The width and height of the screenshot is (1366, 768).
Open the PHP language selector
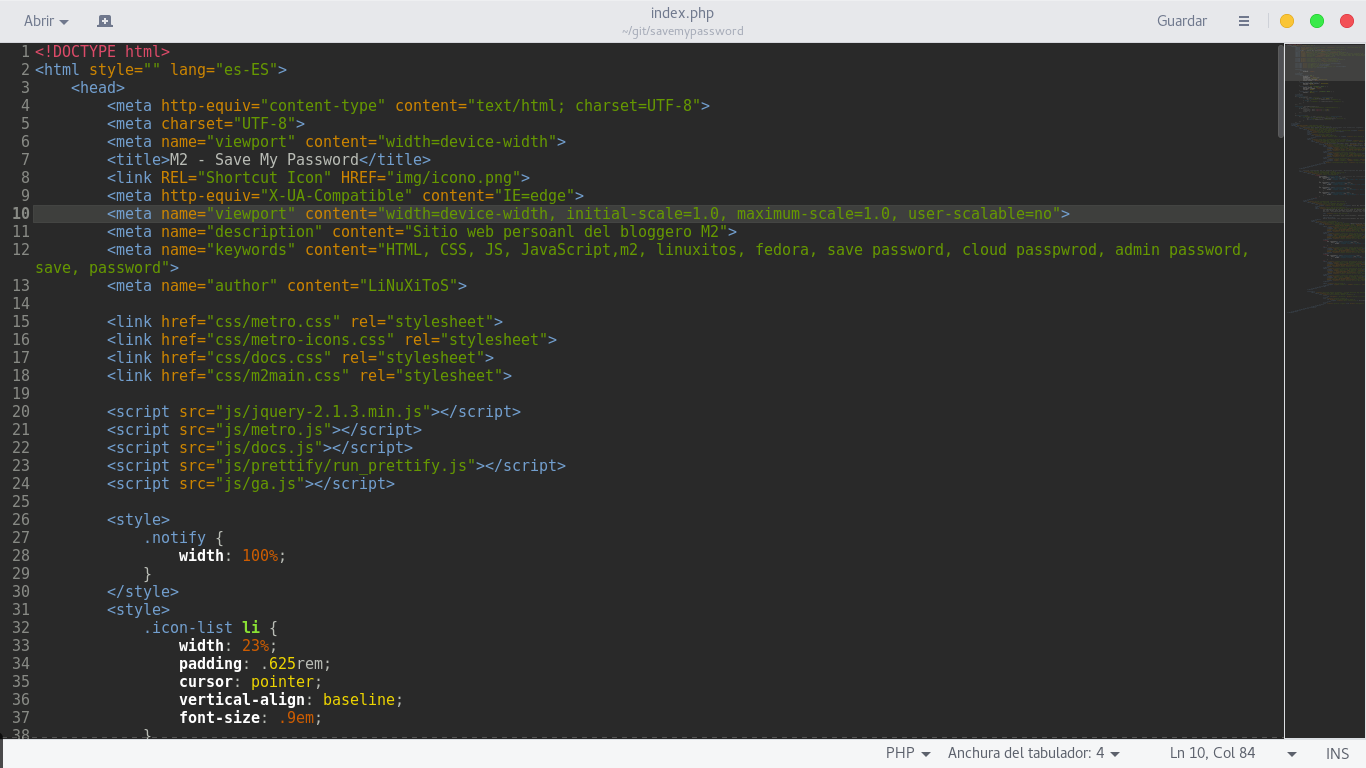(x=908, y=753)
